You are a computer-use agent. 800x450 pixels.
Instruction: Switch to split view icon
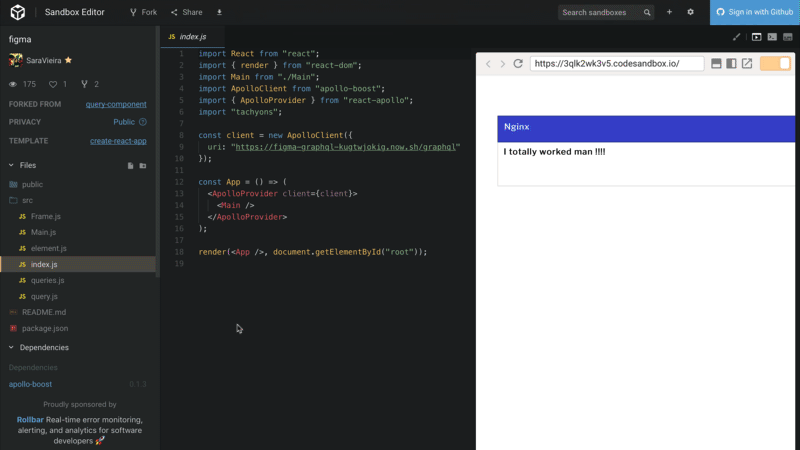click(x=788, y=37)
